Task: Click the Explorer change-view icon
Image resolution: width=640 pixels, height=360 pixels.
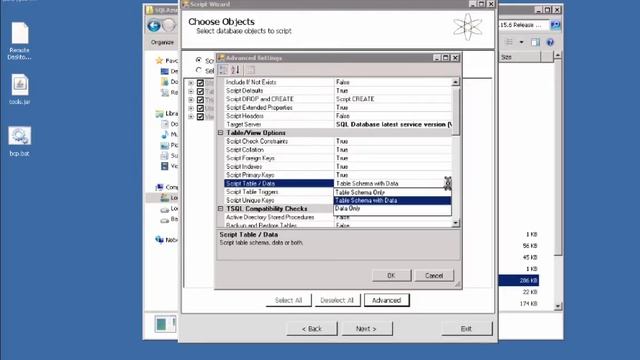Action: [x=509, y=42]
